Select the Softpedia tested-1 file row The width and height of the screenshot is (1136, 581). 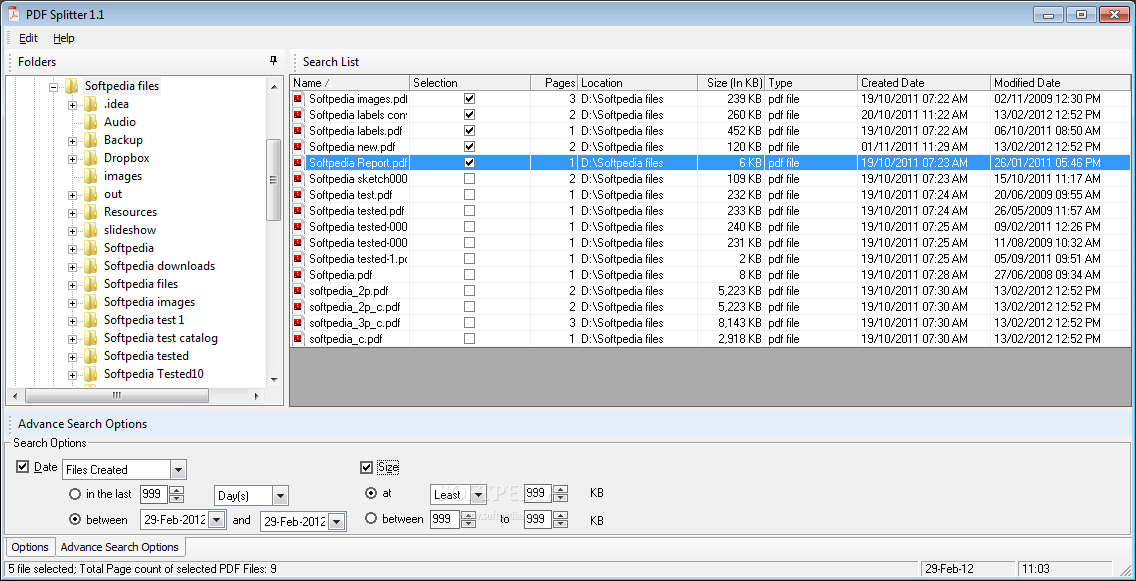click(x=710, y=259)
